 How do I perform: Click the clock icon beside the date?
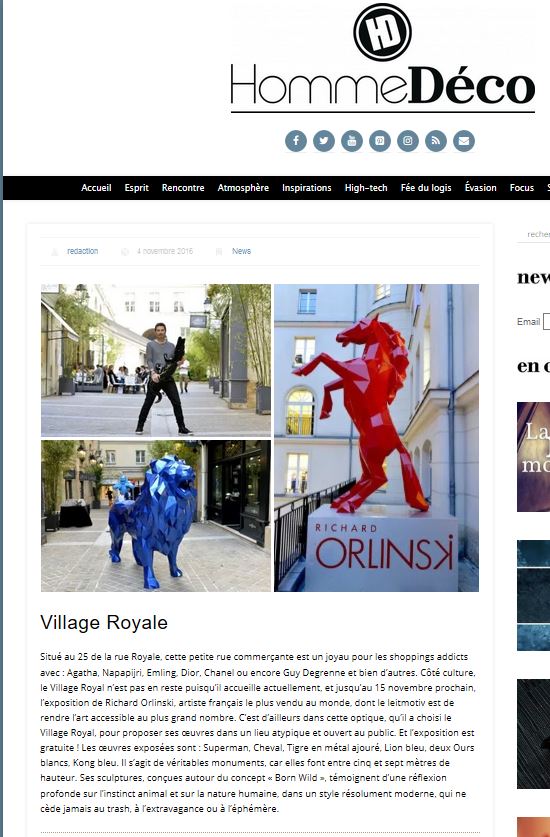pyautogui.click(x=124, y=251)
